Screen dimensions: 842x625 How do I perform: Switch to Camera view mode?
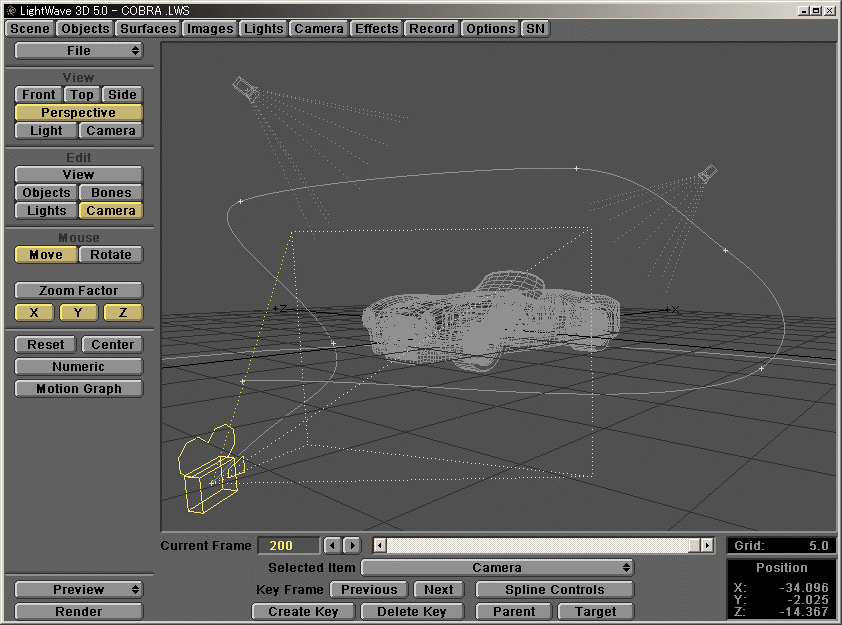[x=110, y=130]
